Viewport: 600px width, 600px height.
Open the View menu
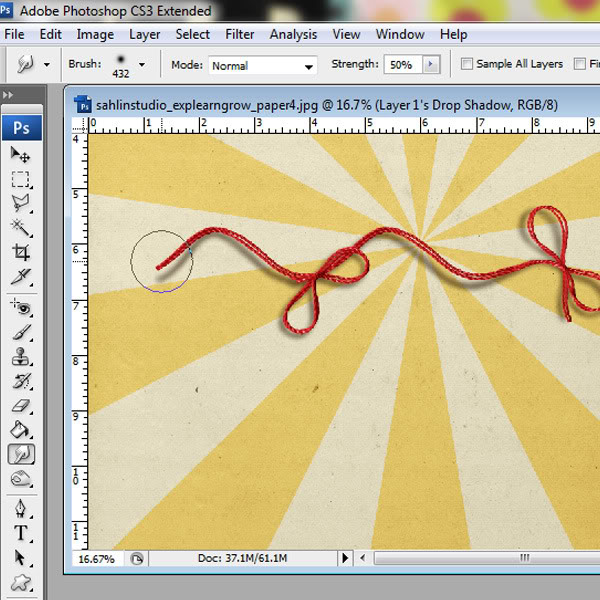pyautogui.click(x=346, y=34)
